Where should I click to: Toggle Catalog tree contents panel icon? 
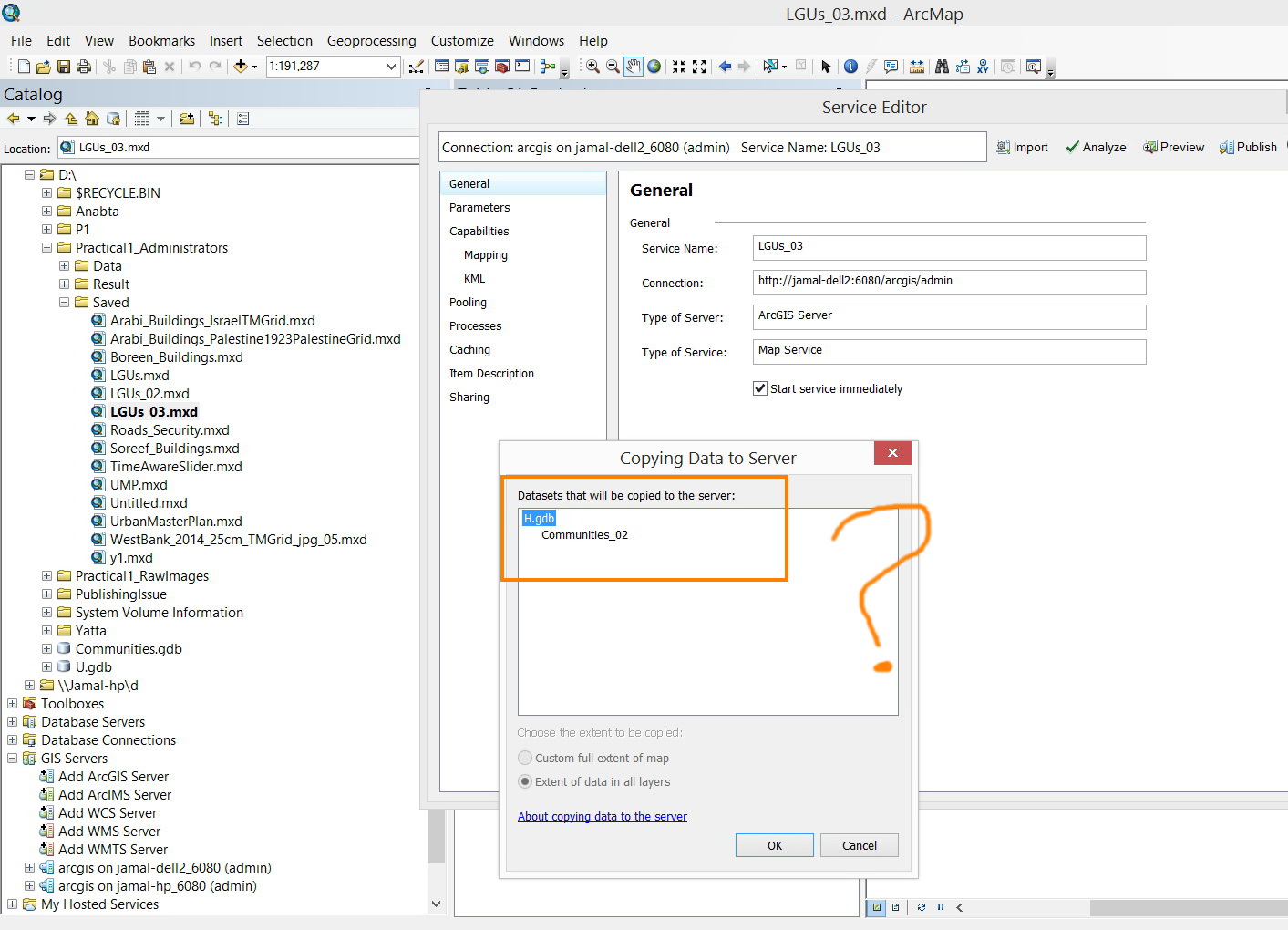[x=215, y=119]
